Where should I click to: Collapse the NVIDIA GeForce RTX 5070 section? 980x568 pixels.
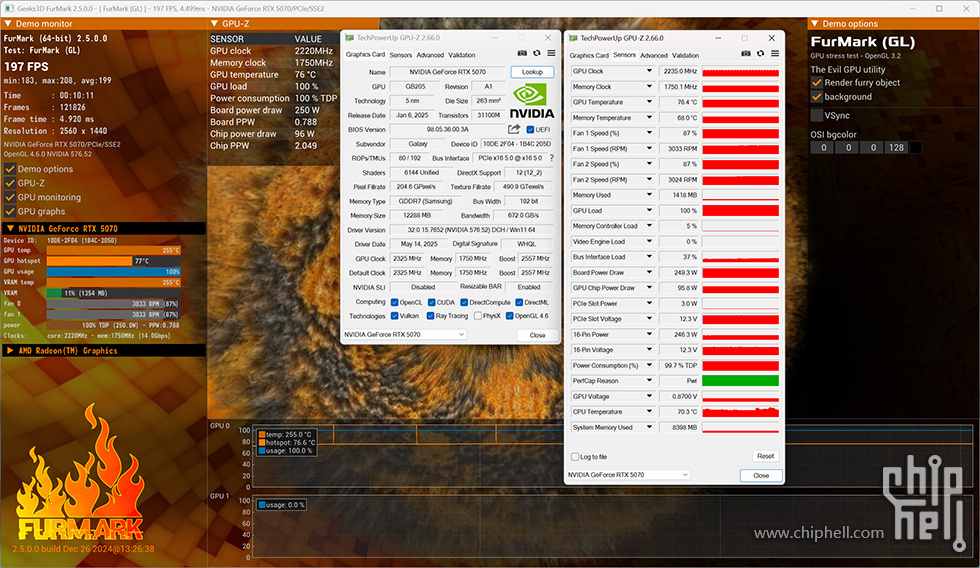click(x=104, y=228)
